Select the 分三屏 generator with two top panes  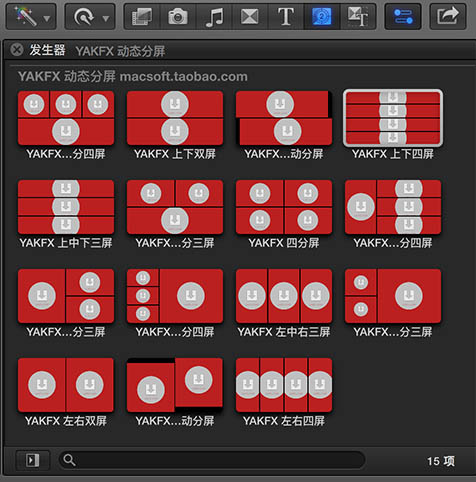pos(175,207)
